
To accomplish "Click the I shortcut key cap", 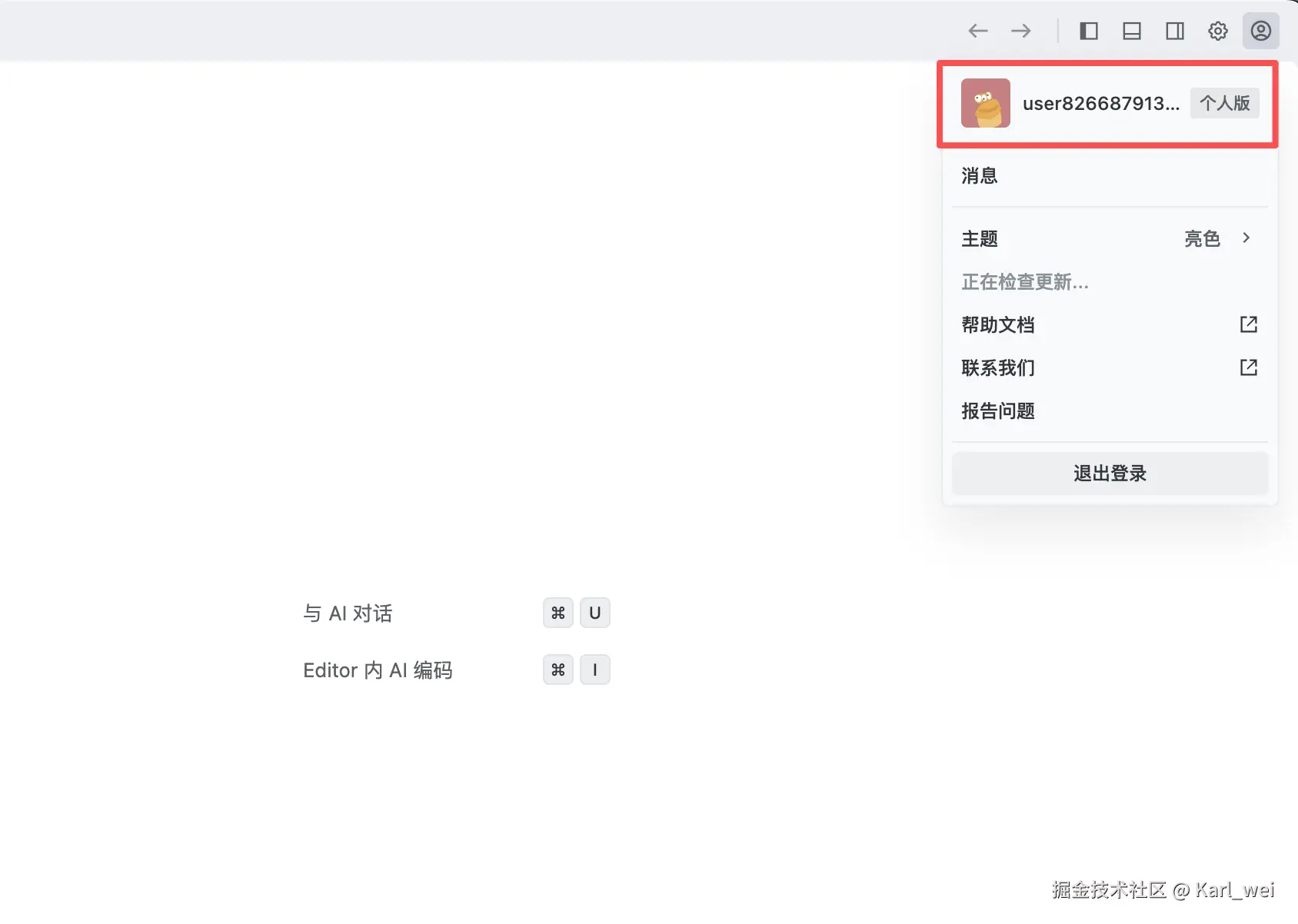I will (595, 670).
